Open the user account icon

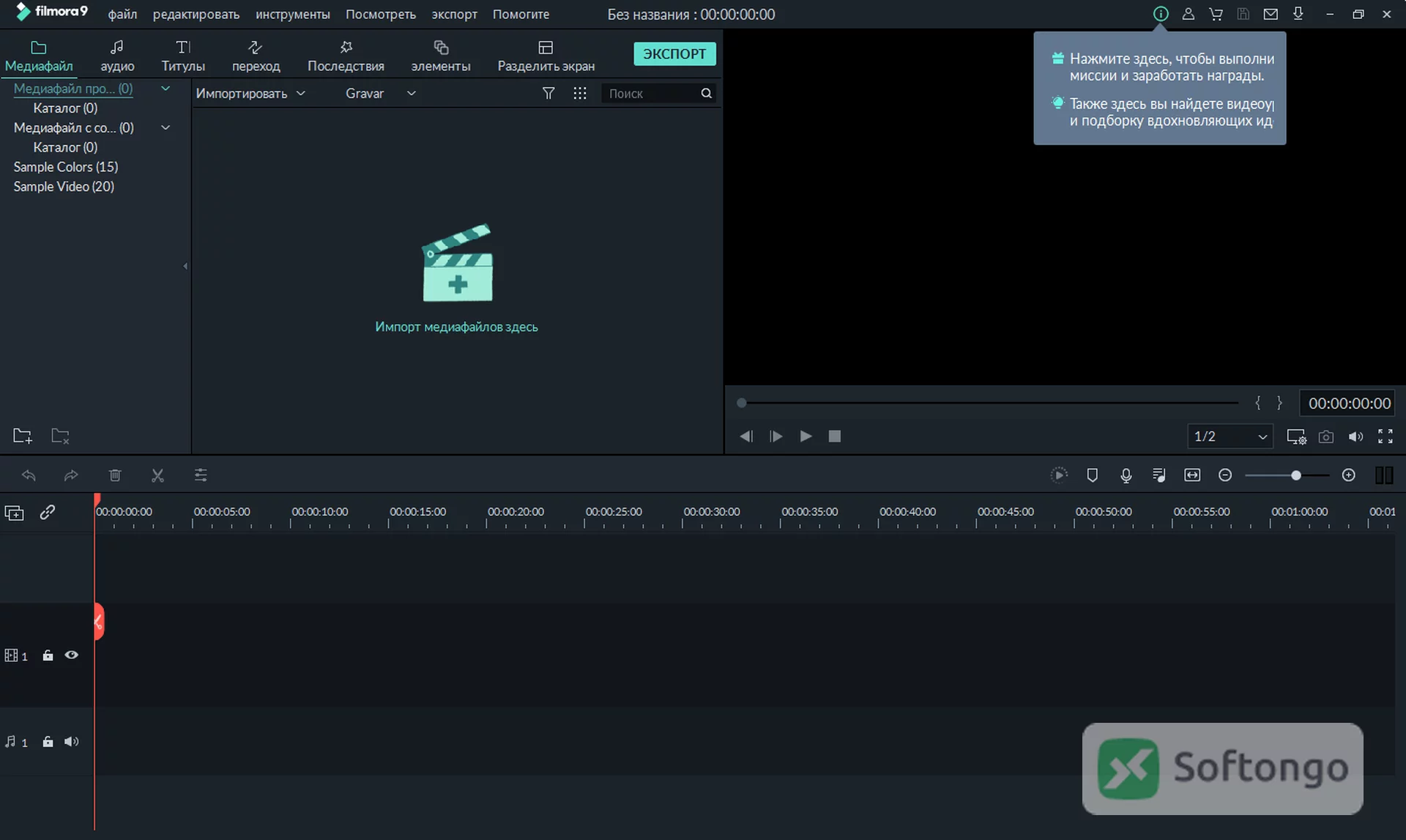coord(1189,14)
